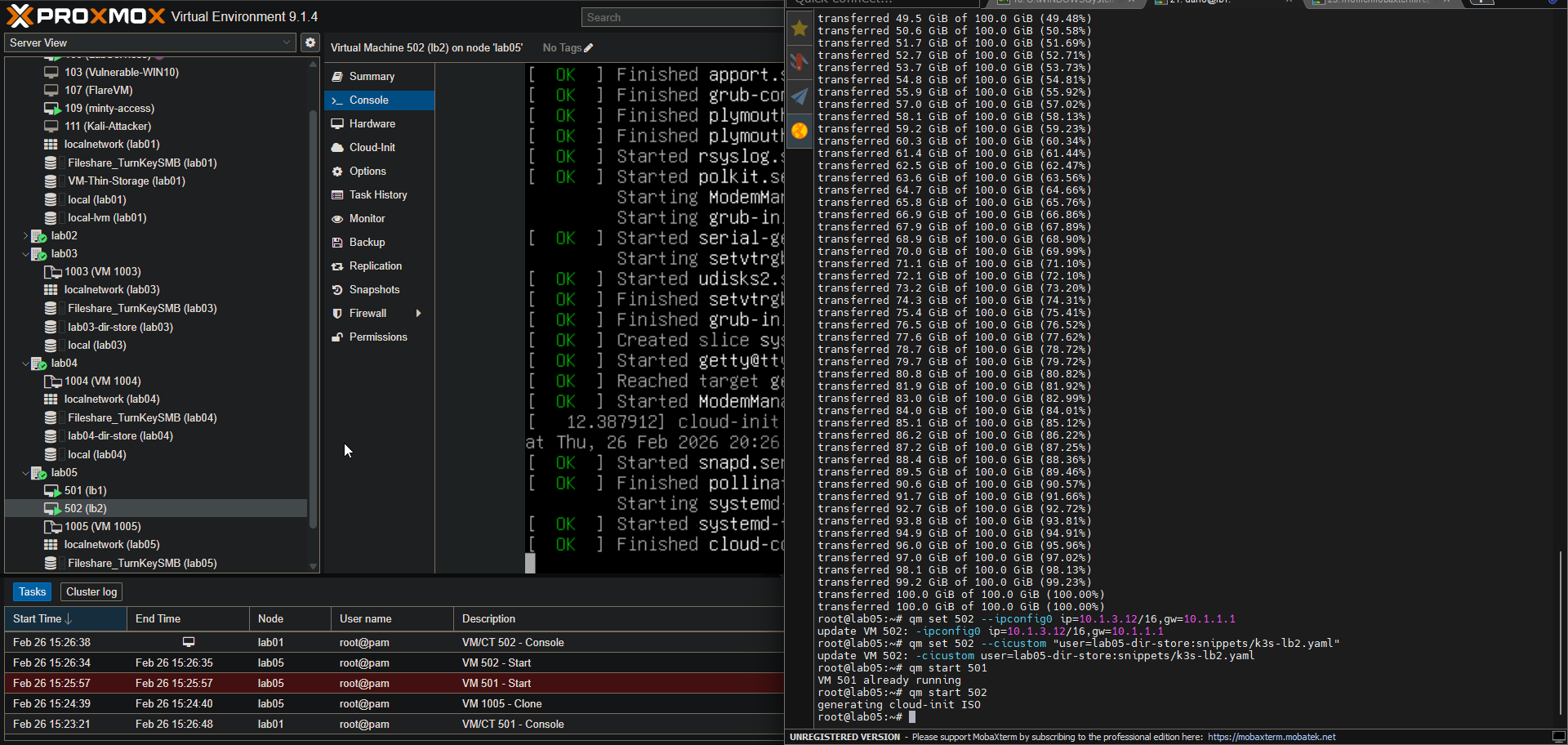Click the Proxmox Search input field
Screen dimensions: 1568x745
682,17
